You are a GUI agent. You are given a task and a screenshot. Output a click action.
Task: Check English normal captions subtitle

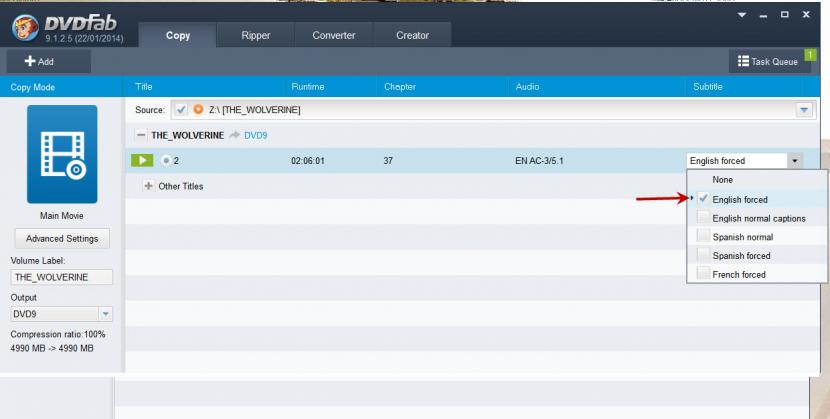[x=703, y=218]
